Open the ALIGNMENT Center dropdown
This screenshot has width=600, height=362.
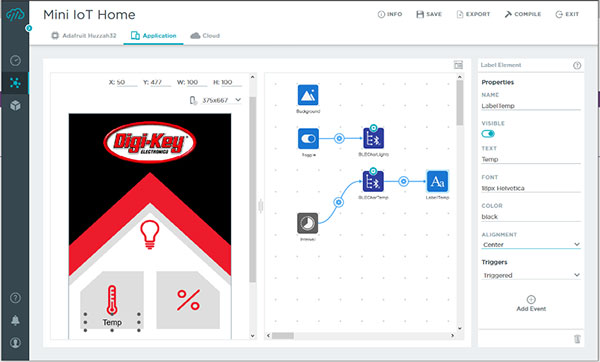(531, 245)
